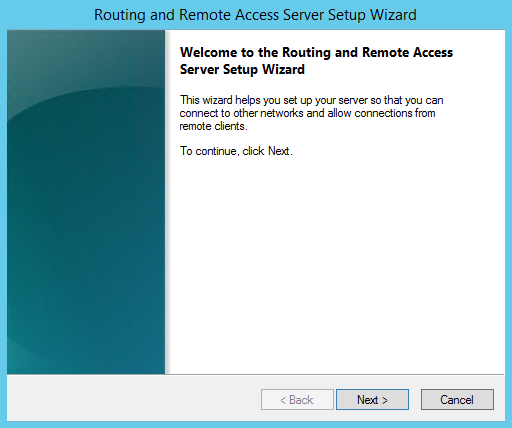Click the Next > button
Image resolution: width=512 pixels, height=428 pixels.
coord(372,399)
